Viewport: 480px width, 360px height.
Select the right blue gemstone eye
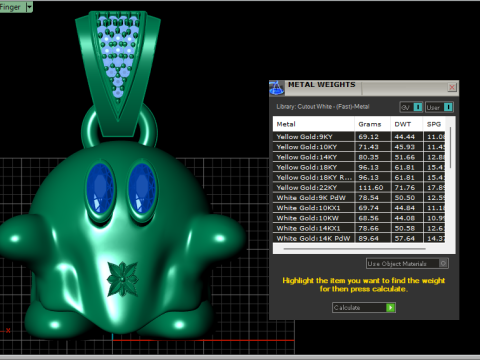point(143,189)
